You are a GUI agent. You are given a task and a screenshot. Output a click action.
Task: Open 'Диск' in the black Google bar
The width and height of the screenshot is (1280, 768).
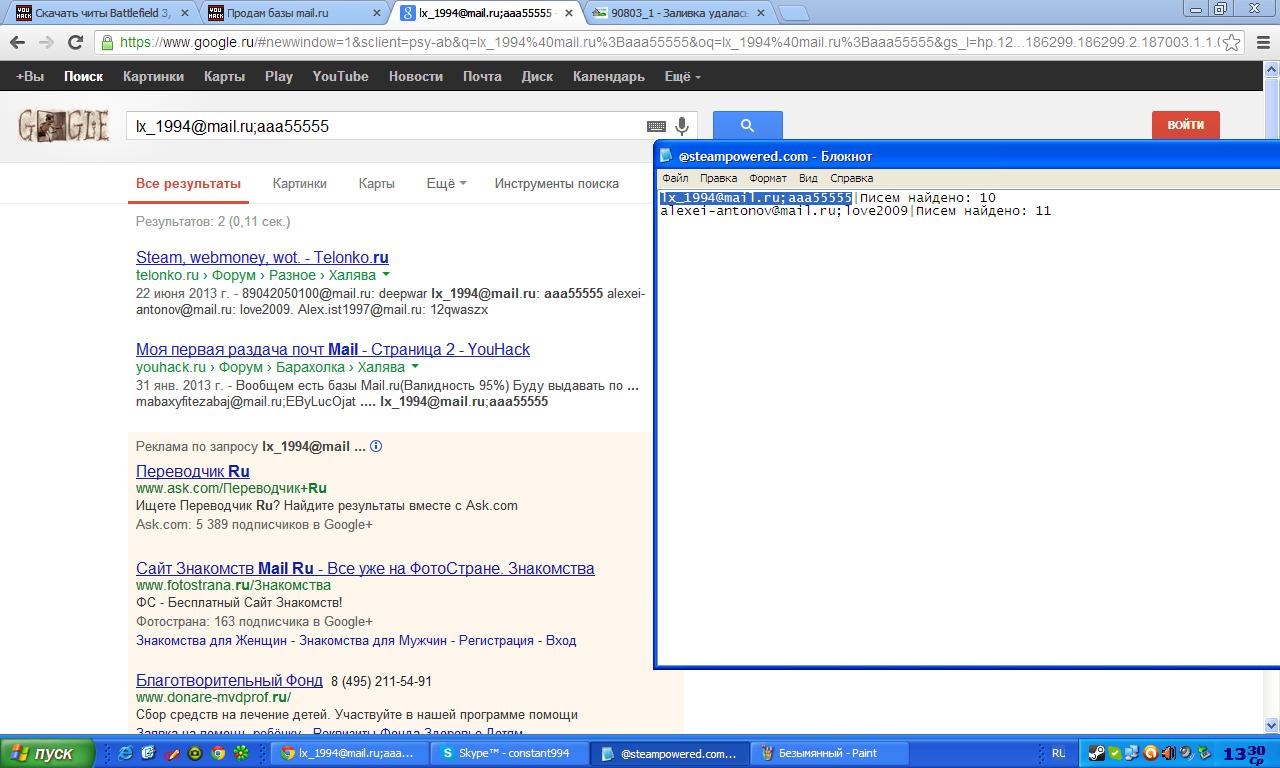point(537,76)
